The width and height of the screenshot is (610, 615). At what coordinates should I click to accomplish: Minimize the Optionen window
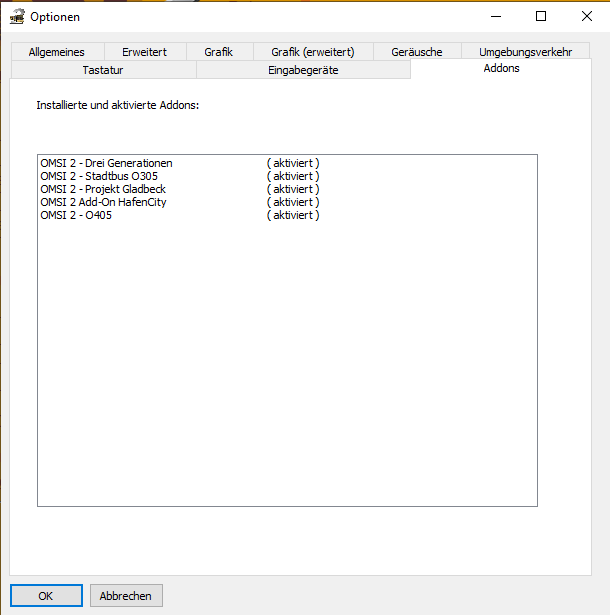496,16
